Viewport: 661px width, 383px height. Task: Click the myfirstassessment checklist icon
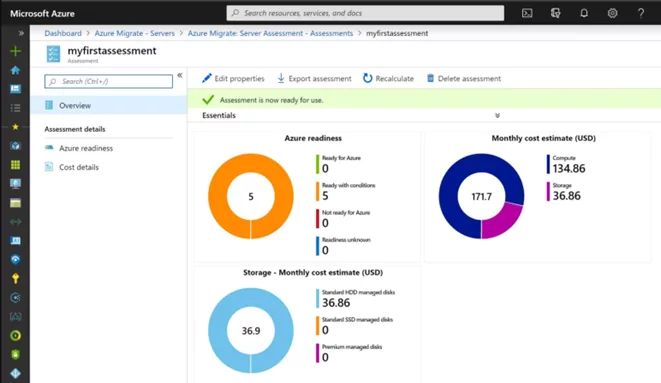point(54,54)
